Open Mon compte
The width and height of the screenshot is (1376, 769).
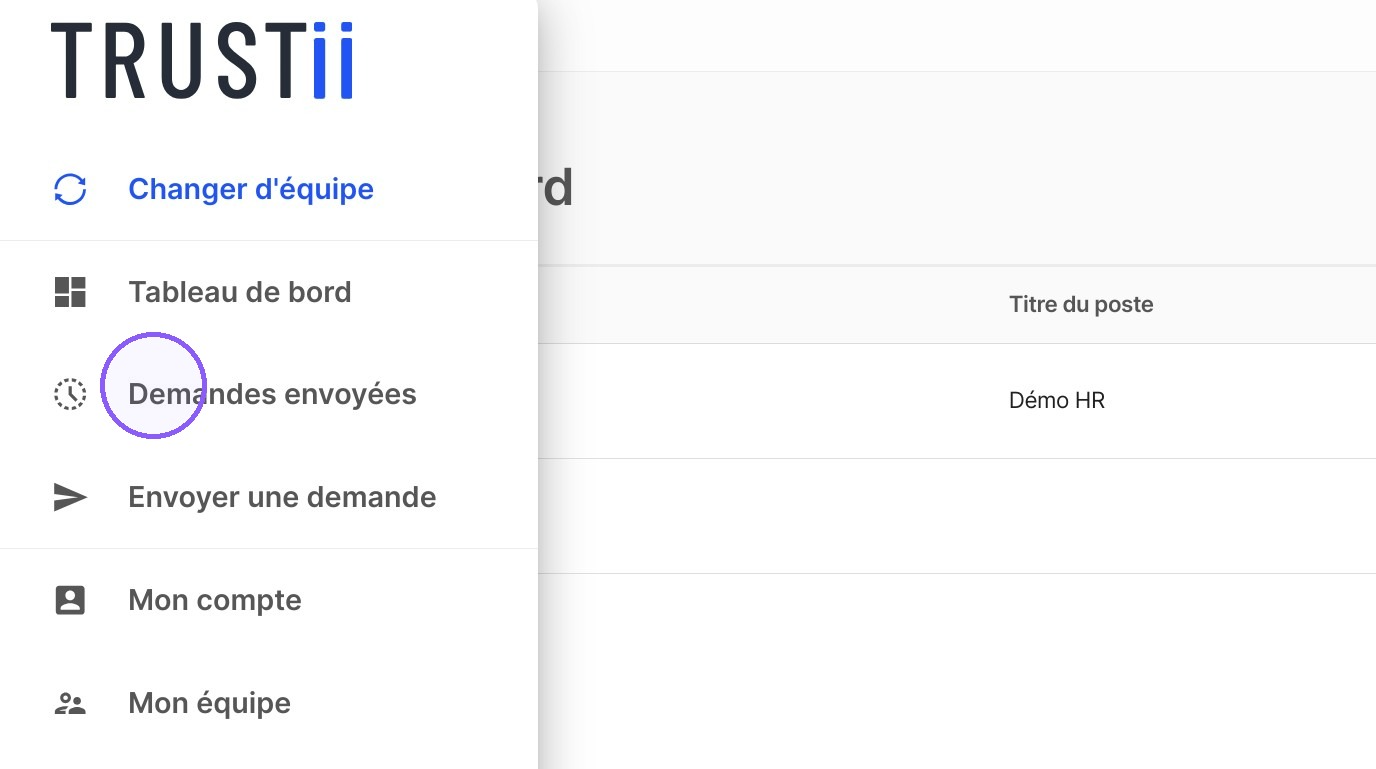(215, 600)
